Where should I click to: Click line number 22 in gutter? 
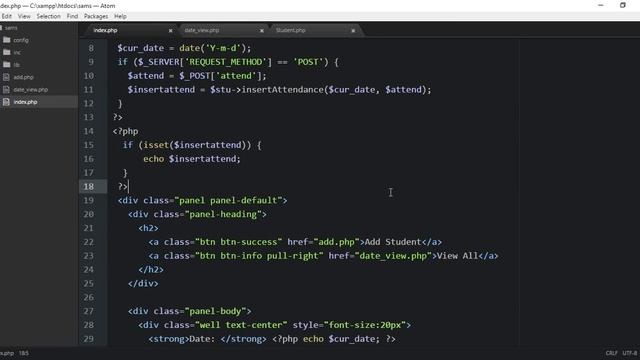[x=89, y=242]
